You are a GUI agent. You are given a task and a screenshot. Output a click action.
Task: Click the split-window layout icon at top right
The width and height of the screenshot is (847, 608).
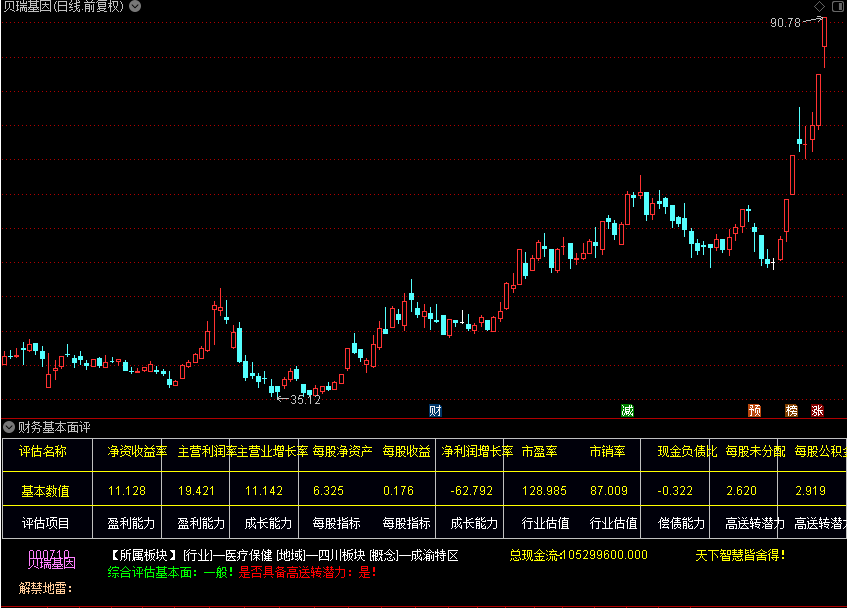point(838,7)
